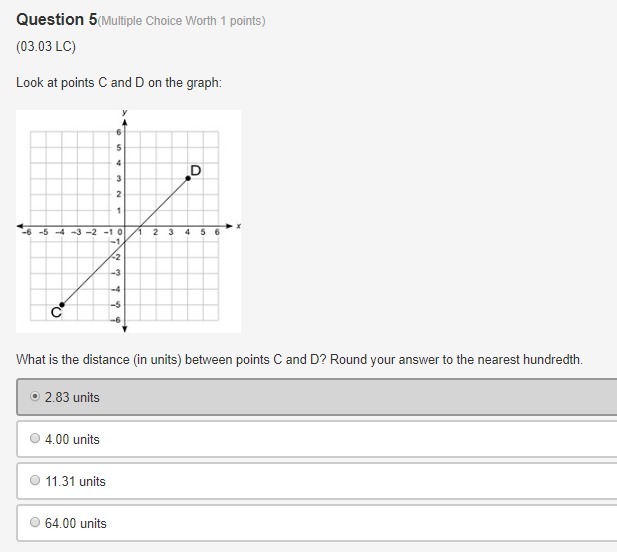617x552 pixels.
Task: Click the y-axis top arrowhead
Action: (124, 122)
